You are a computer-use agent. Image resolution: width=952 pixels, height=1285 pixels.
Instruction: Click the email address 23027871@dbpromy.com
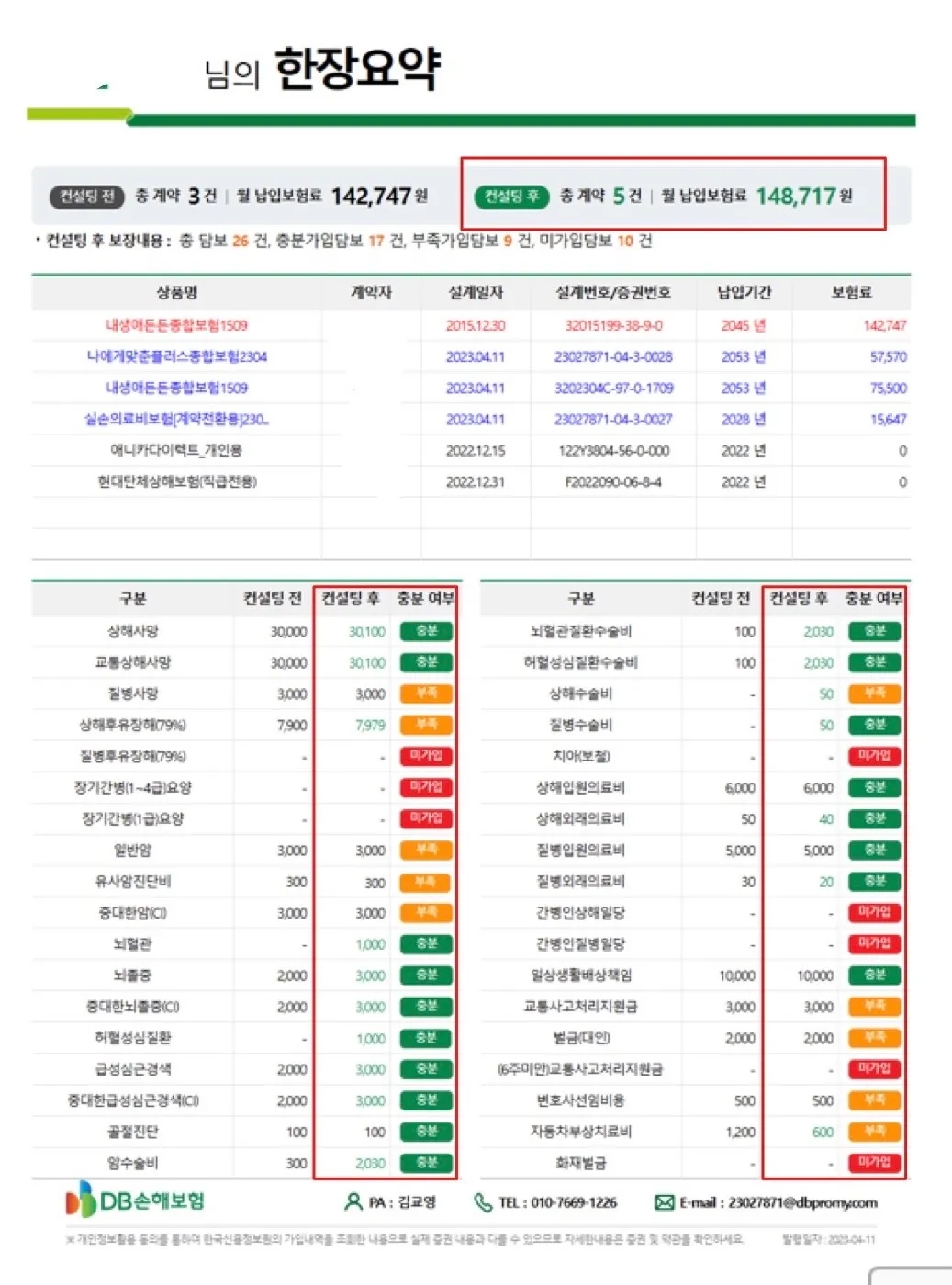point(803,1202)
